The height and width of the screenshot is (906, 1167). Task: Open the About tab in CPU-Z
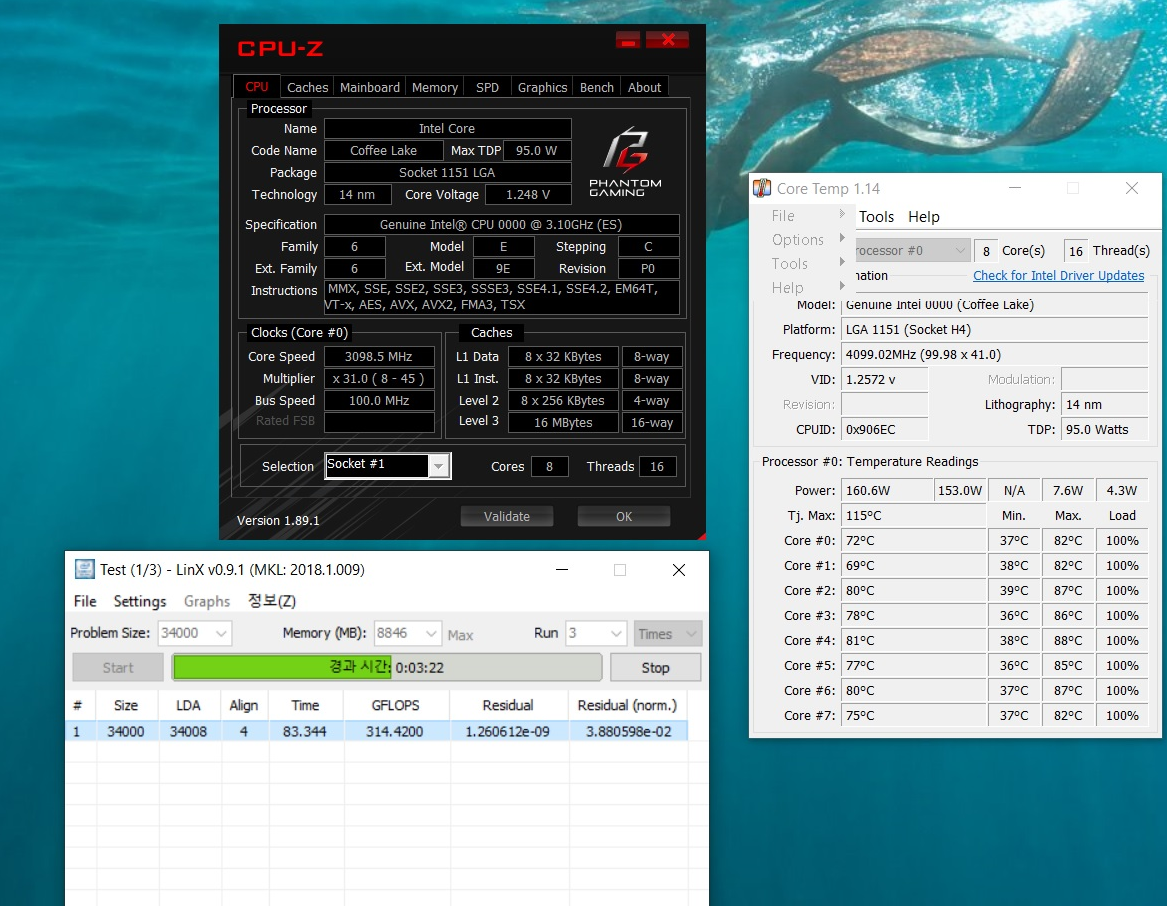tap(645, 87)
